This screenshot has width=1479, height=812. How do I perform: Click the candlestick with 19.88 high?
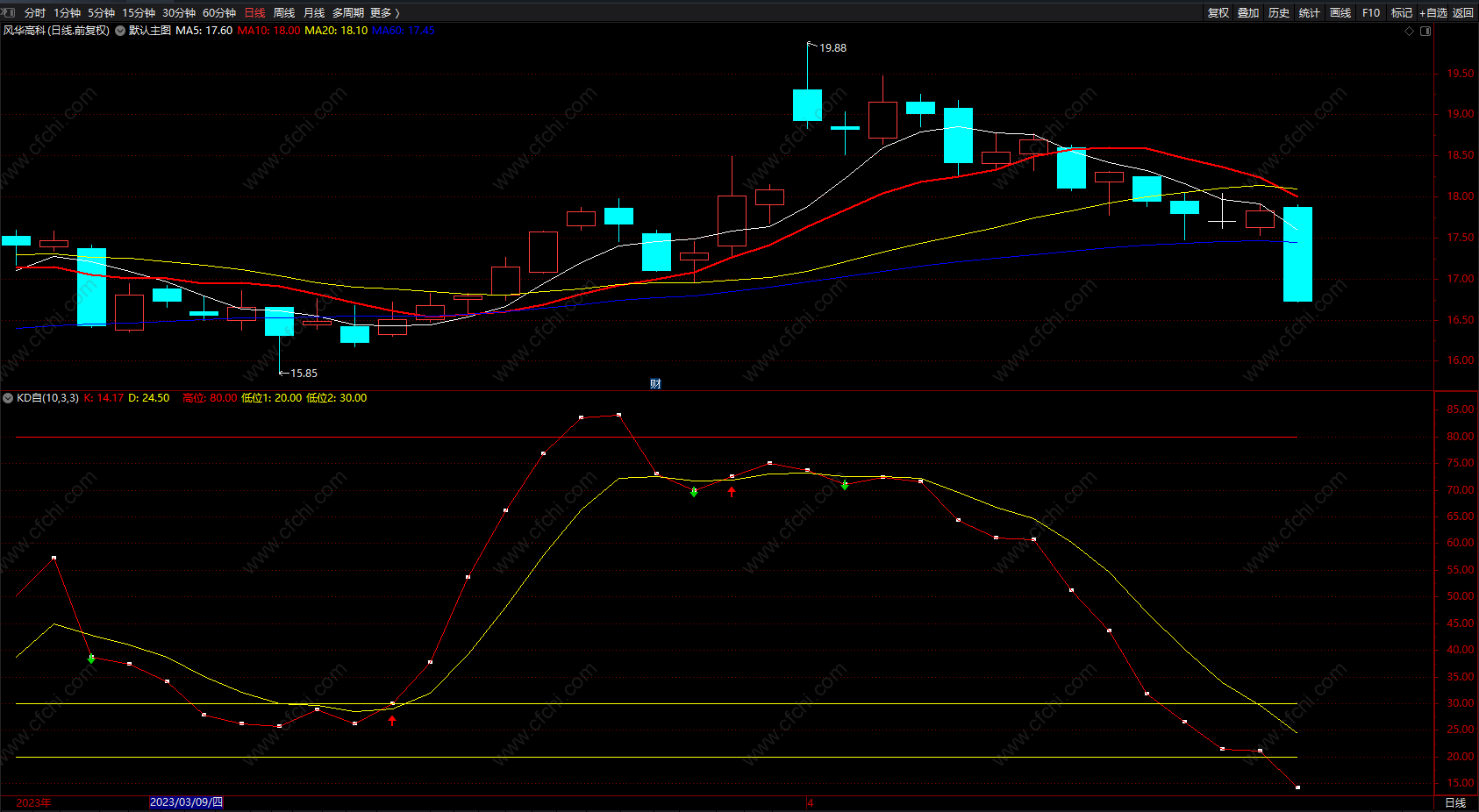(x=807, y=104)
